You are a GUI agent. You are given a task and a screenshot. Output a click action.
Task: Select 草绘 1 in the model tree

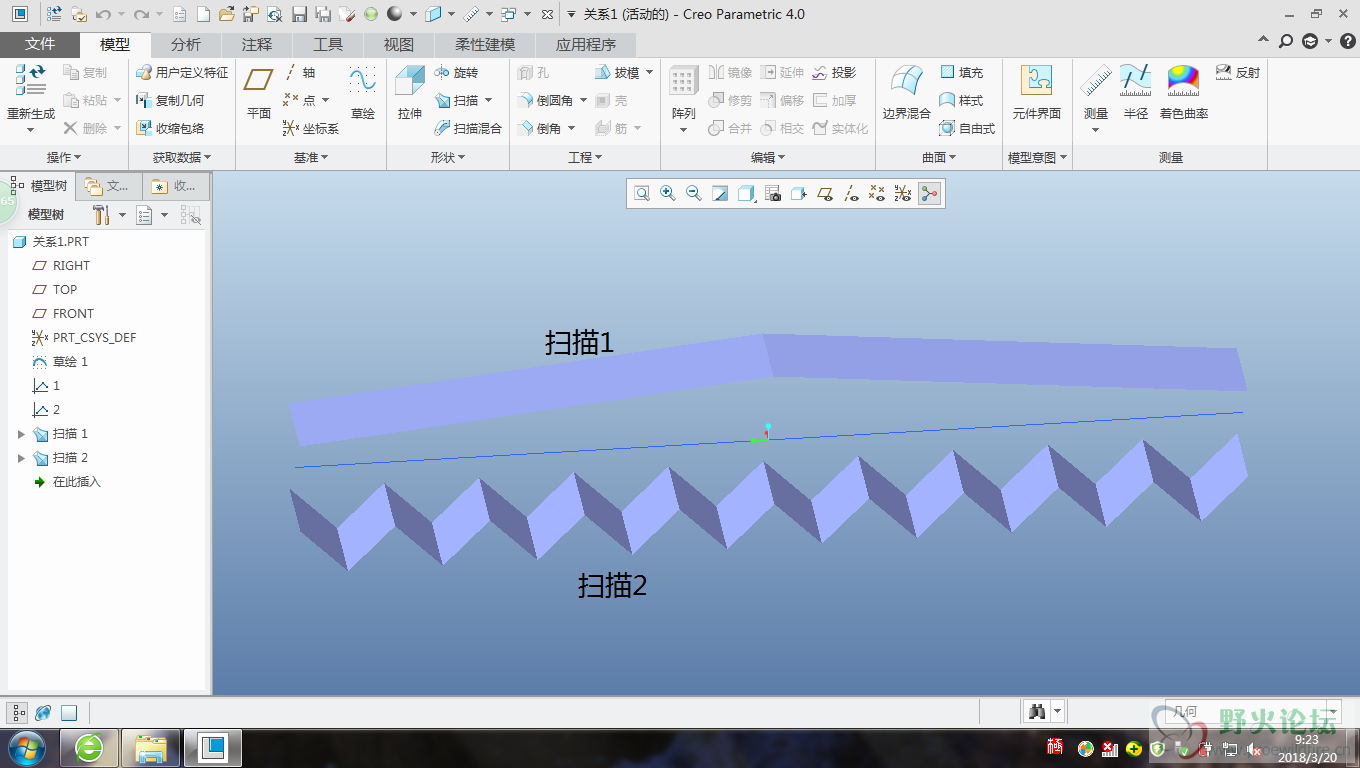pos(60,362)
